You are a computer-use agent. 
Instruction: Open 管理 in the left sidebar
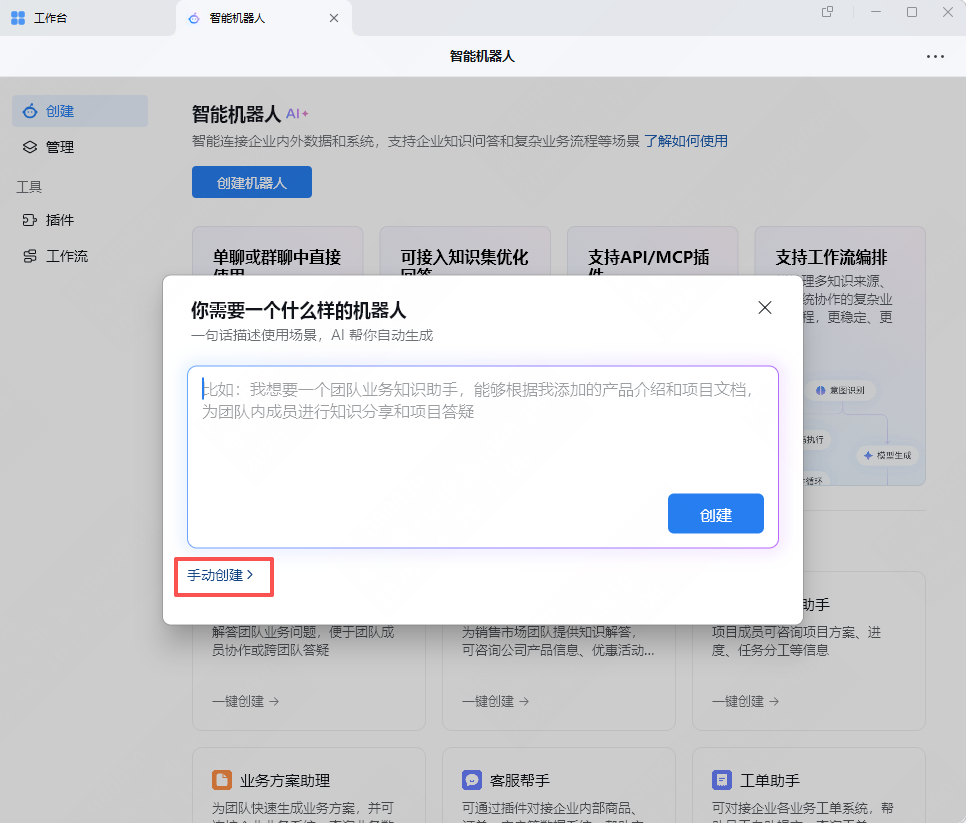(x=80, y=147)
